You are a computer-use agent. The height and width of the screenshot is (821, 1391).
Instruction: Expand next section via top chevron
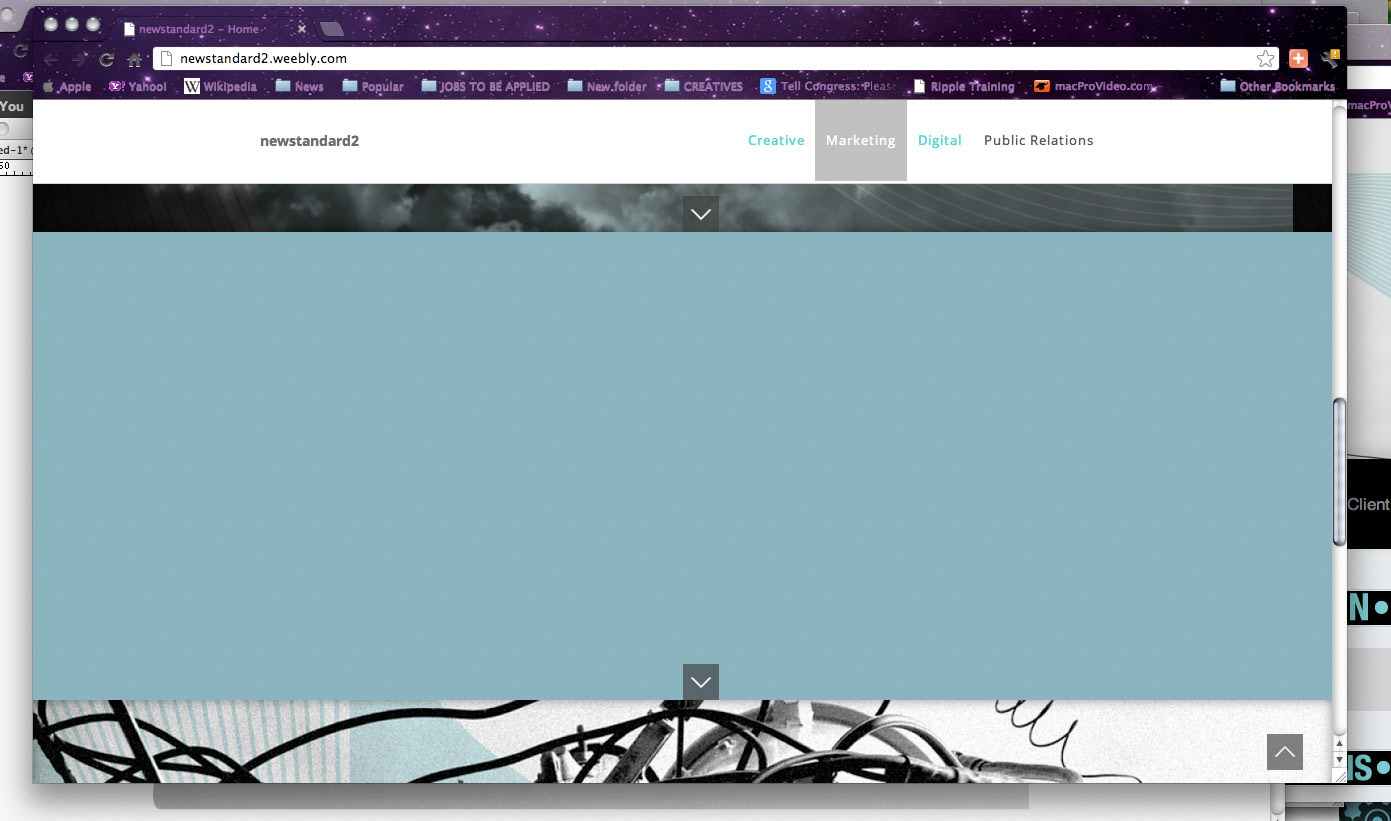click(701, 214)
